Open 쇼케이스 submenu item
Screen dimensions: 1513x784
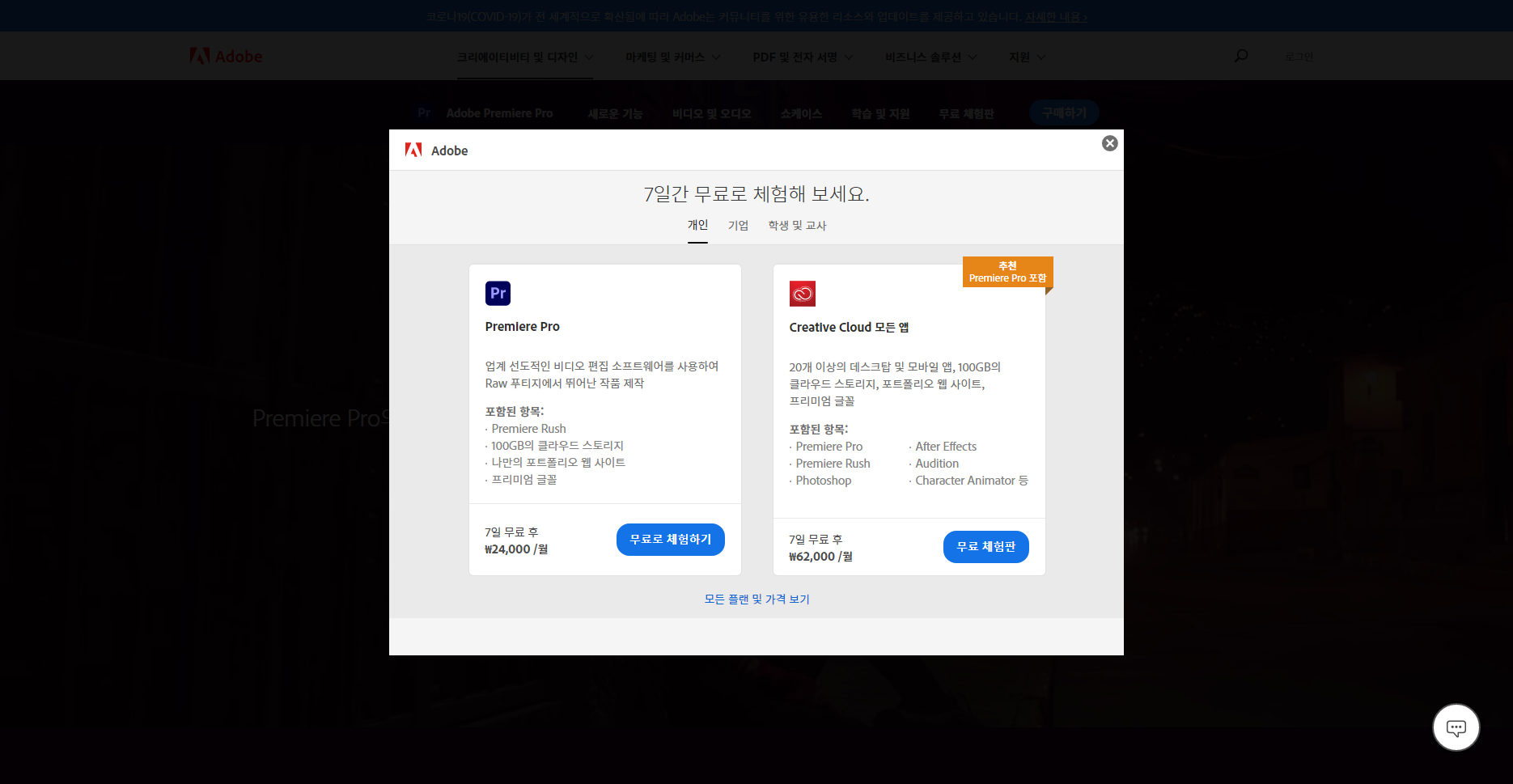pyautogui.click(x=801, y=114)
